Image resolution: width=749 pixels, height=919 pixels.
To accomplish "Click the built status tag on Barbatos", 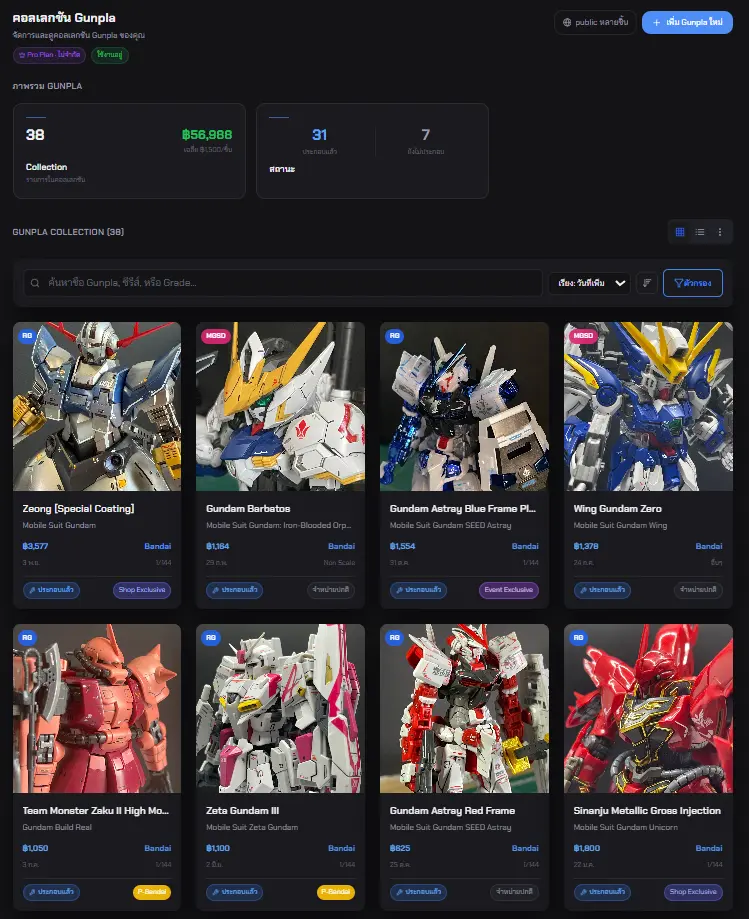I will [234, 590].
